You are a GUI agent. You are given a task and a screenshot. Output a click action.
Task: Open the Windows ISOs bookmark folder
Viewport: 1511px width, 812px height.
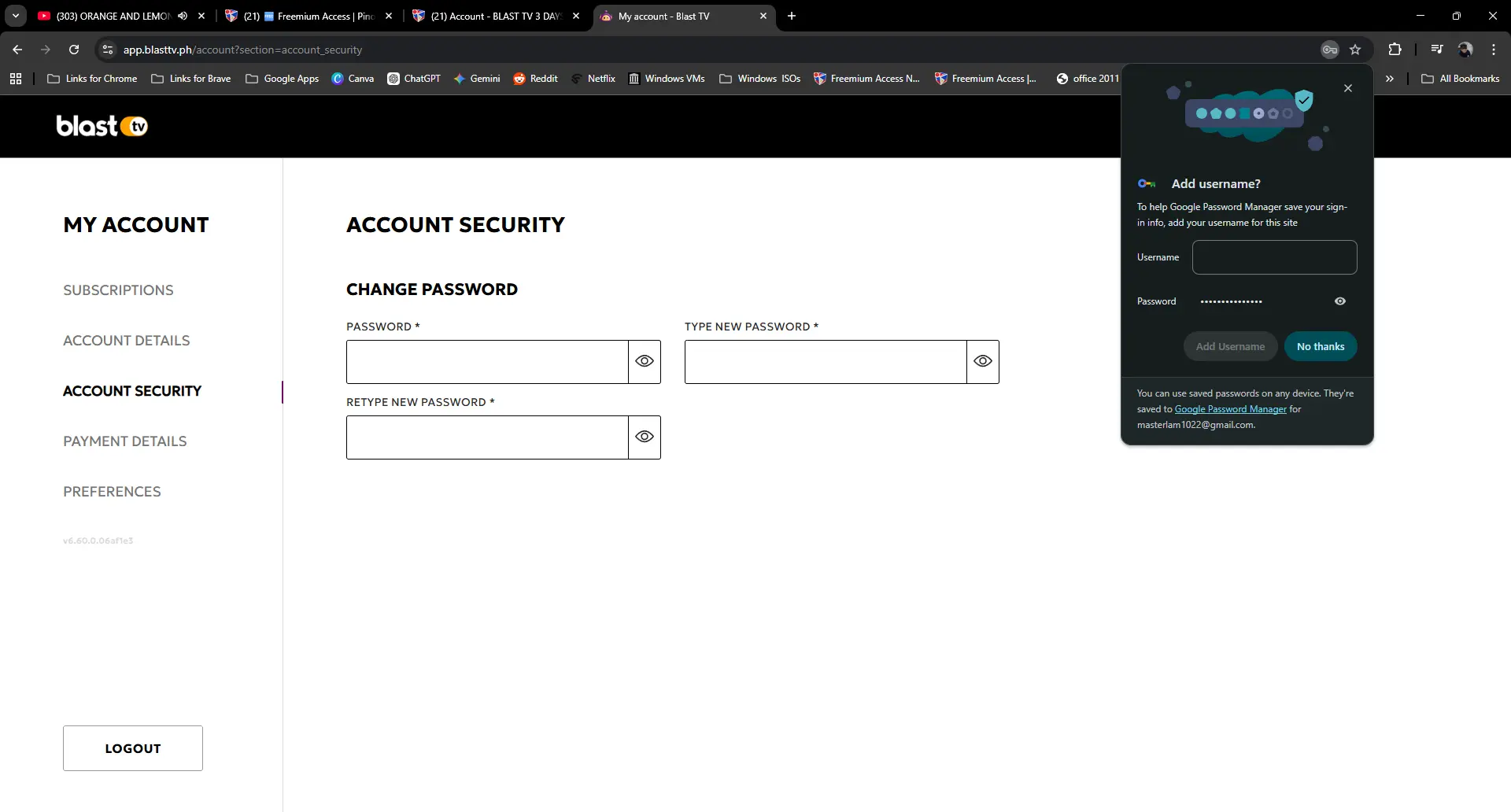[759, 79]
